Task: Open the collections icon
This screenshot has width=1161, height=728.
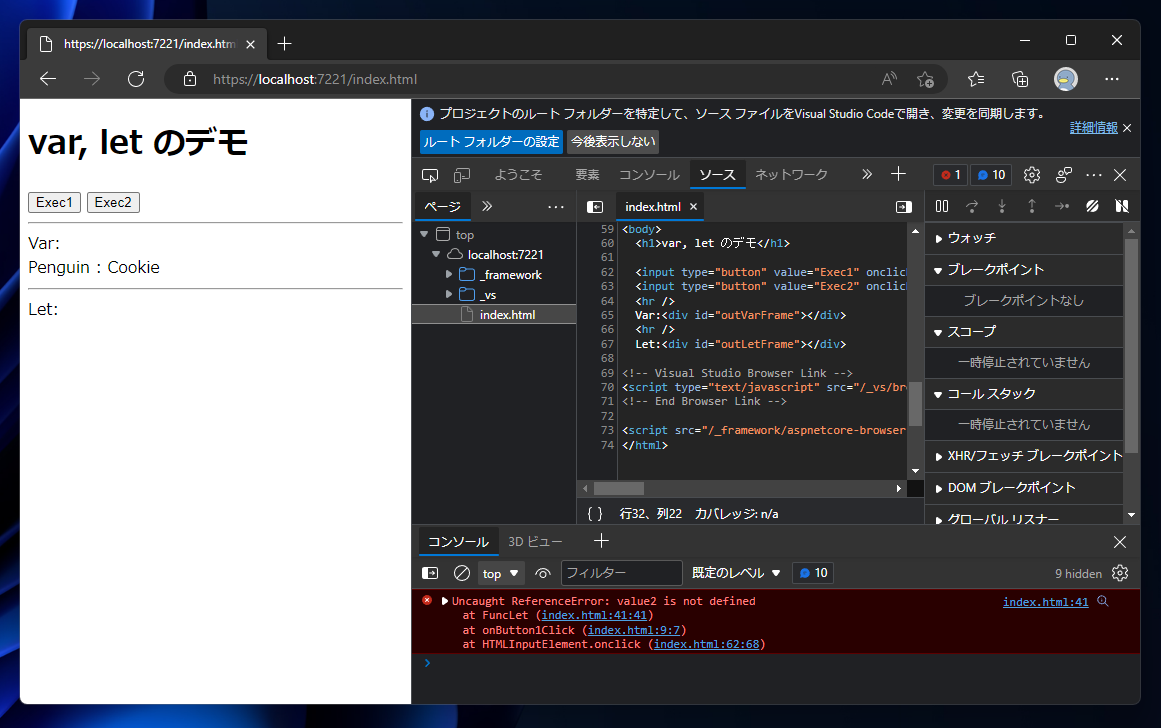Action: pos(1020,79)
